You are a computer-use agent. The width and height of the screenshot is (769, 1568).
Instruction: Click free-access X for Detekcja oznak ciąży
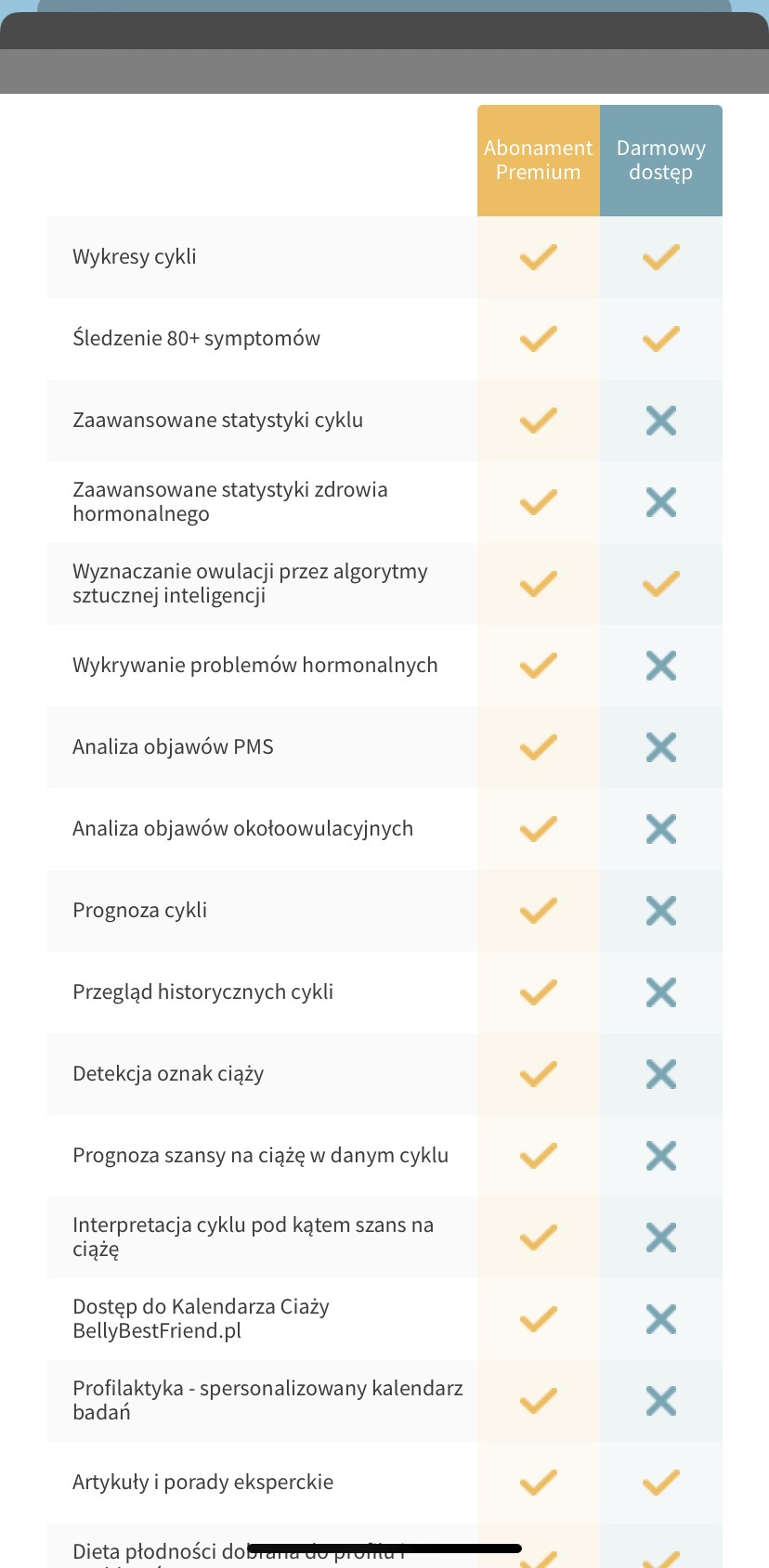tap(661, 1074)
